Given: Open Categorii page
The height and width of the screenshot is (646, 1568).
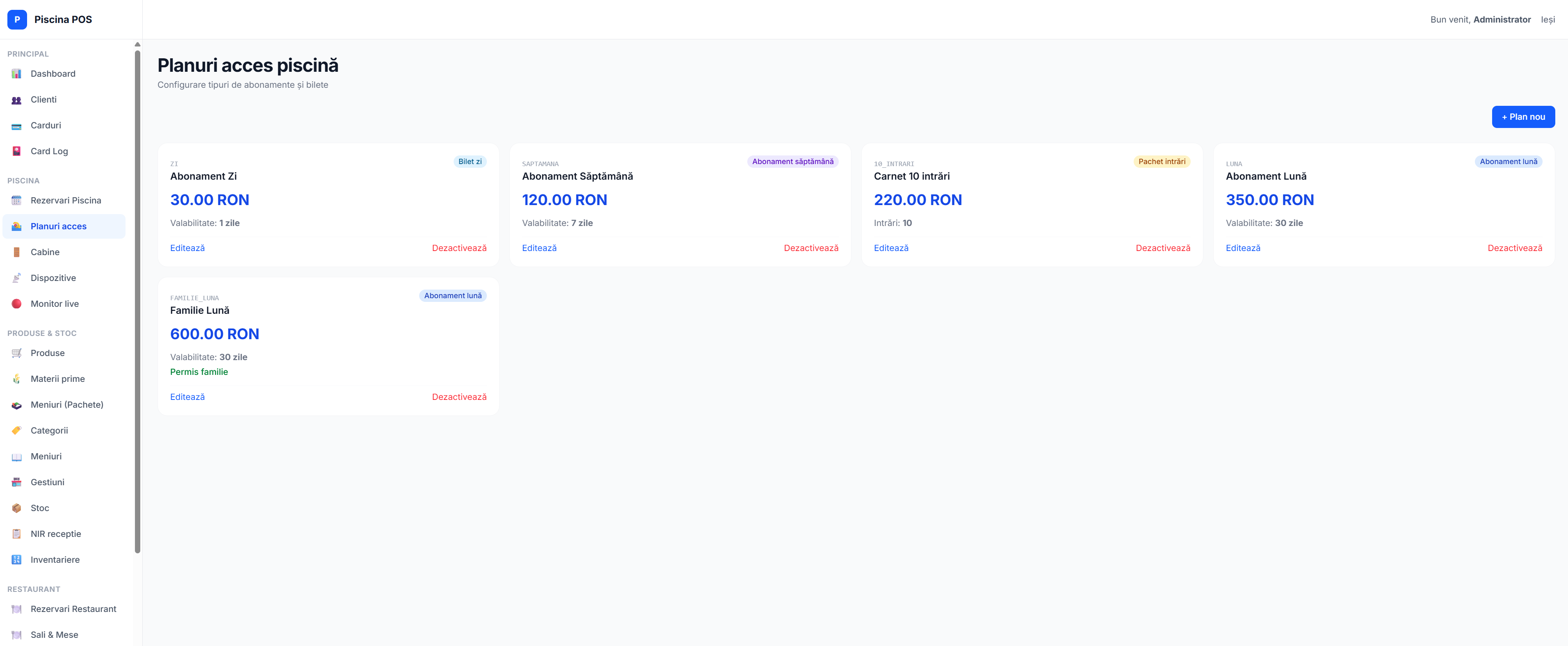Looking at the screenshot, I should coord(64,431).
